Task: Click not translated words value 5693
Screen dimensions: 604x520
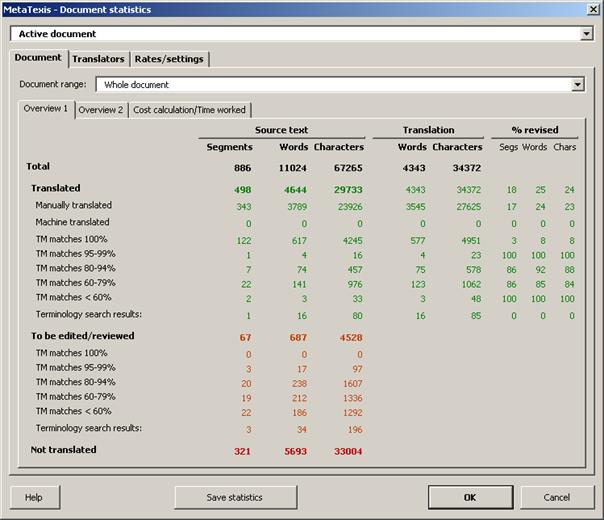Action: (295, 451)
